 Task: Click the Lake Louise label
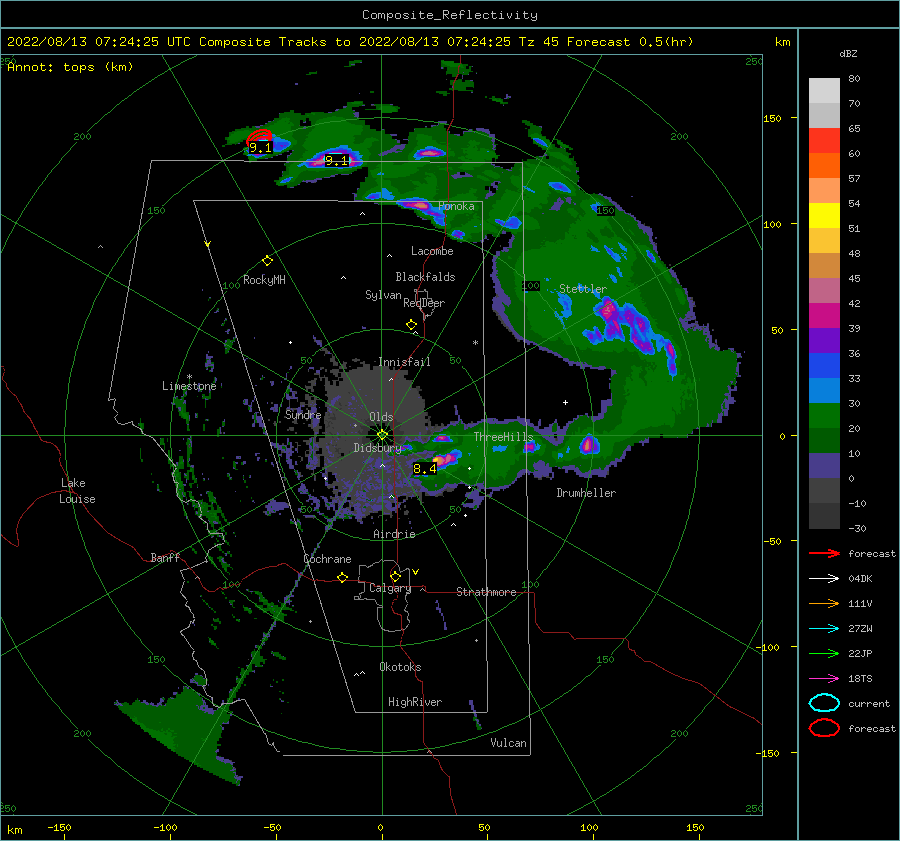coord(77,491)
